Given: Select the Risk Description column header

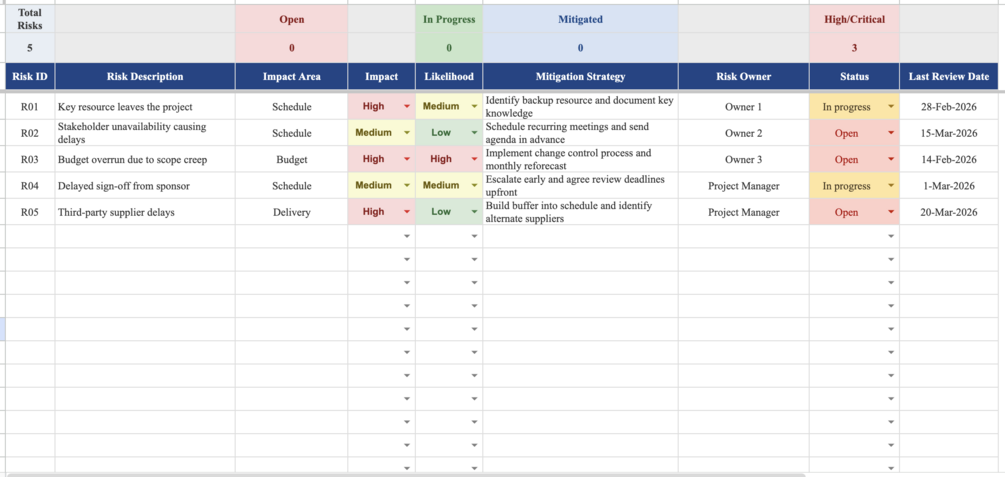Looking at the screenshot, I should 145,76.
